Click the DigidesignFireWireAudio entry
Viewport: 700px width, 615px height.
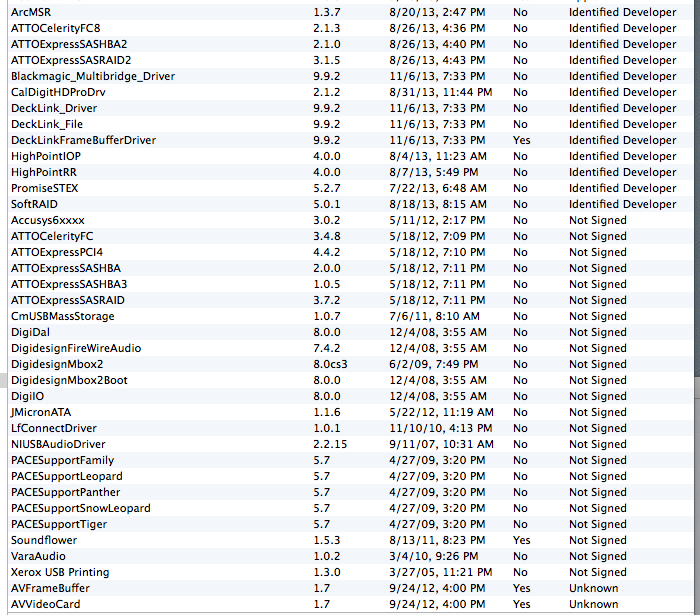350,348
